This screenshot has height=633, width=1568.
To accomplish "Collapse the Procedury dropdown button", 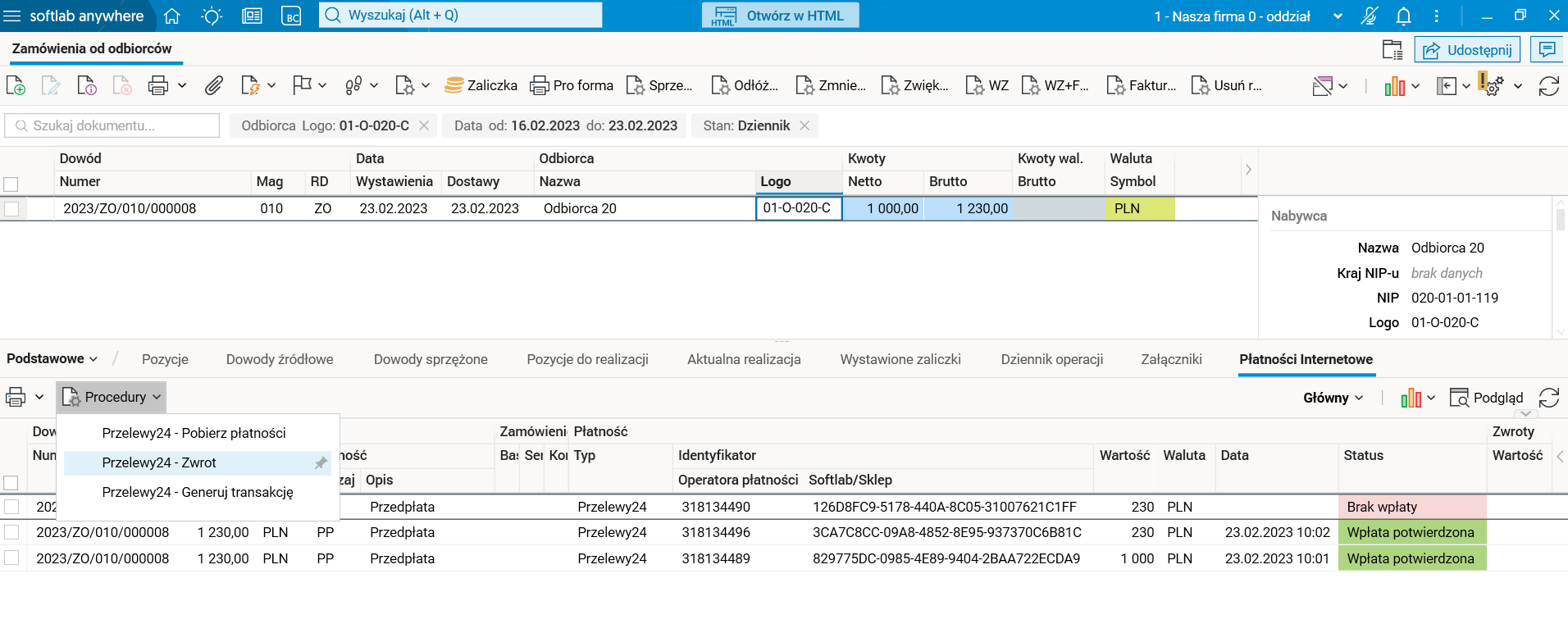I will pos(112,397).
